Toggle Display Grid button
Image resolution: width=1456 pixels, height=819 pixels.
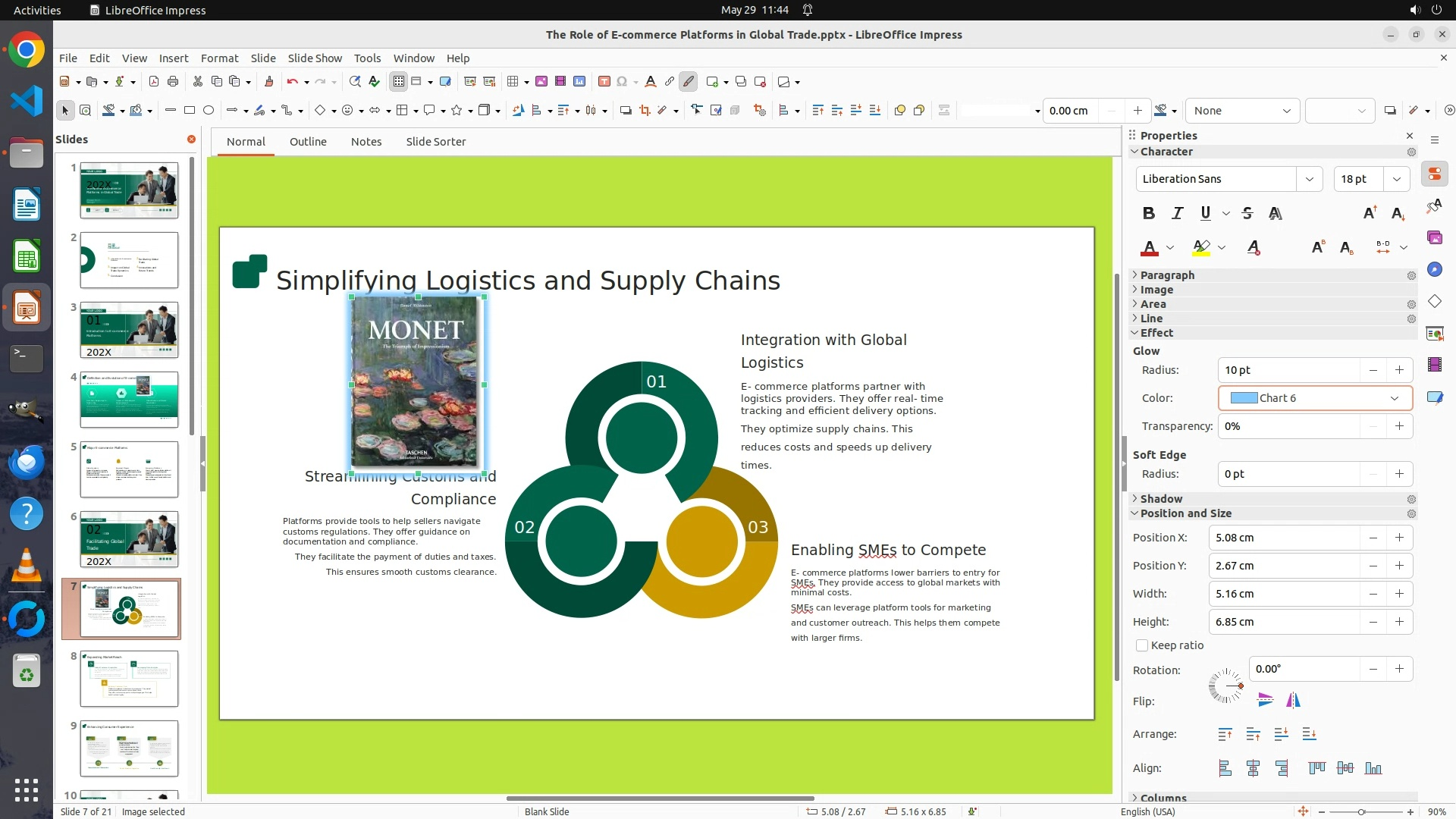tap(398, 81)
